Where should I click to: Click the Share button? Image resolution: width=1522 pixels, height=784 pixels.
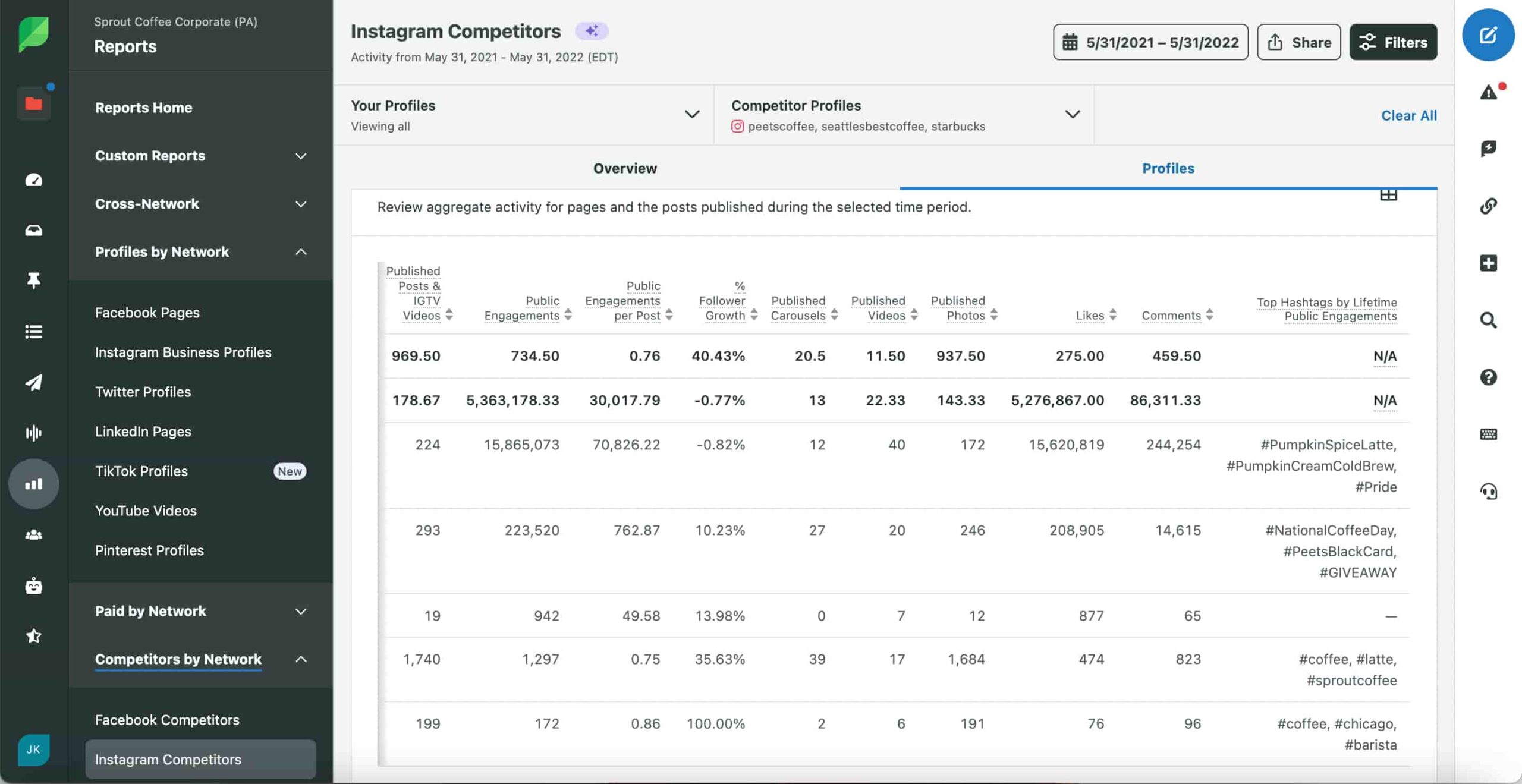click(1298, 42)
